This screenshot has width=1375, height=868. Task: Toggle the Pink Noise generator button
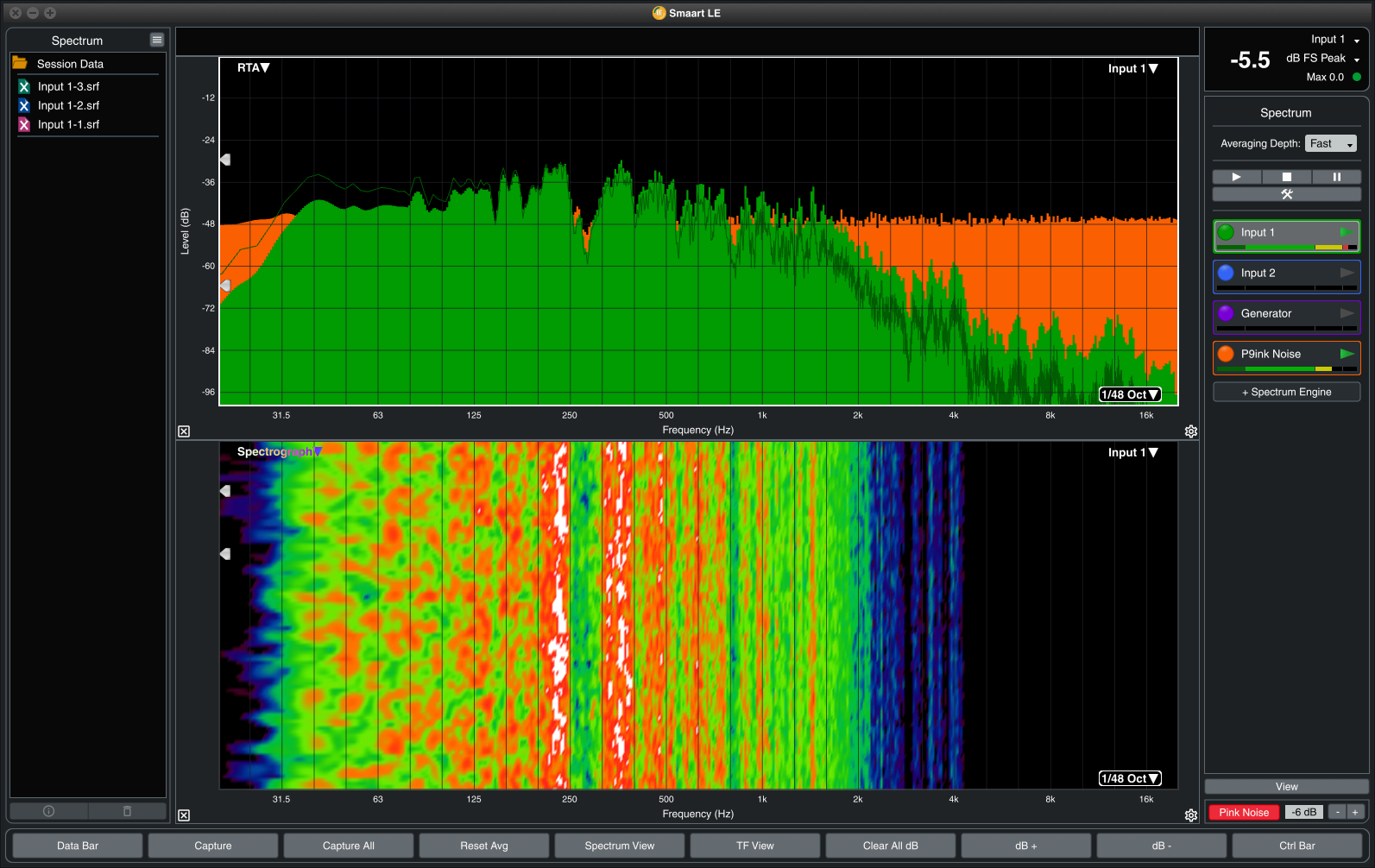(x=1244, y=812)
